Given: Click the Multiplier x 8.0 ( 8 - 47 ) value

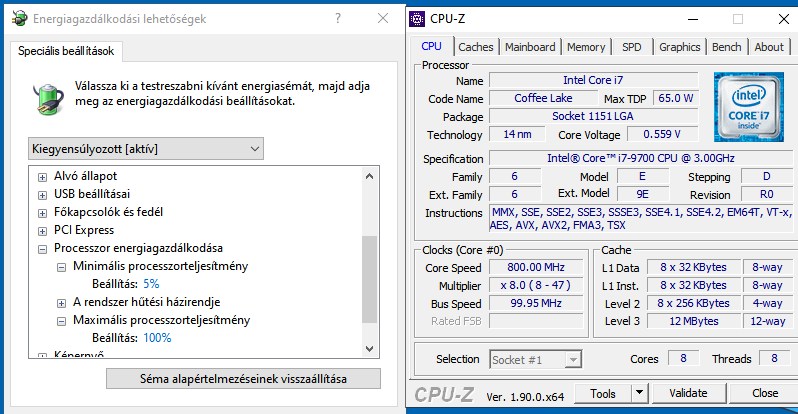Looking at the screenshot, I should (x=536, y=285).
